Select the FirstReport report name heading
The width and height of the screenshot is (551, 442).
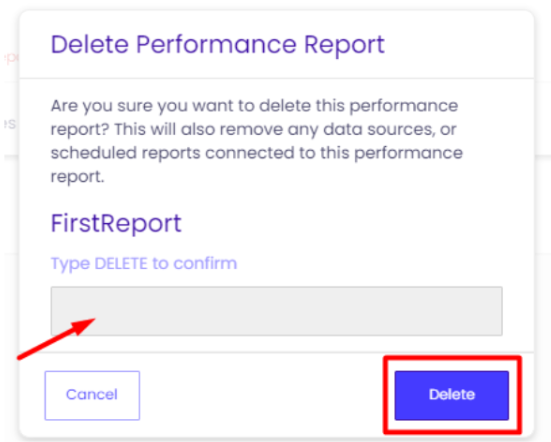116,223
